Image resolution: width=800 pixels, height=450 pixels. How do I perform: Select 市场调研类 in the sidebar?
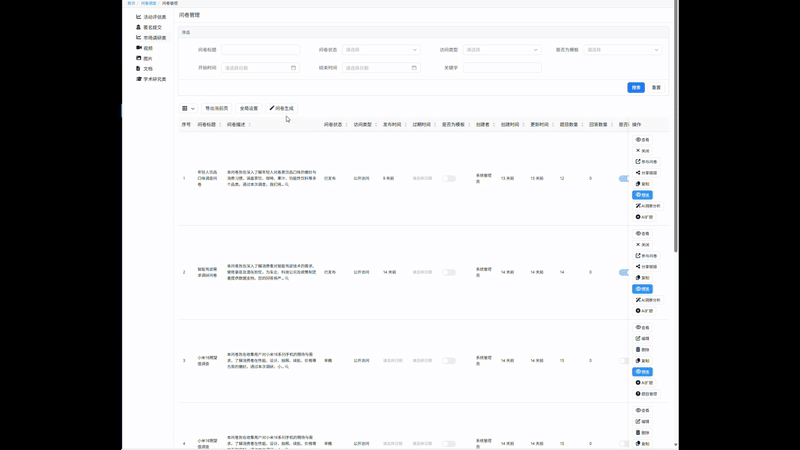[x=151, y=38]
